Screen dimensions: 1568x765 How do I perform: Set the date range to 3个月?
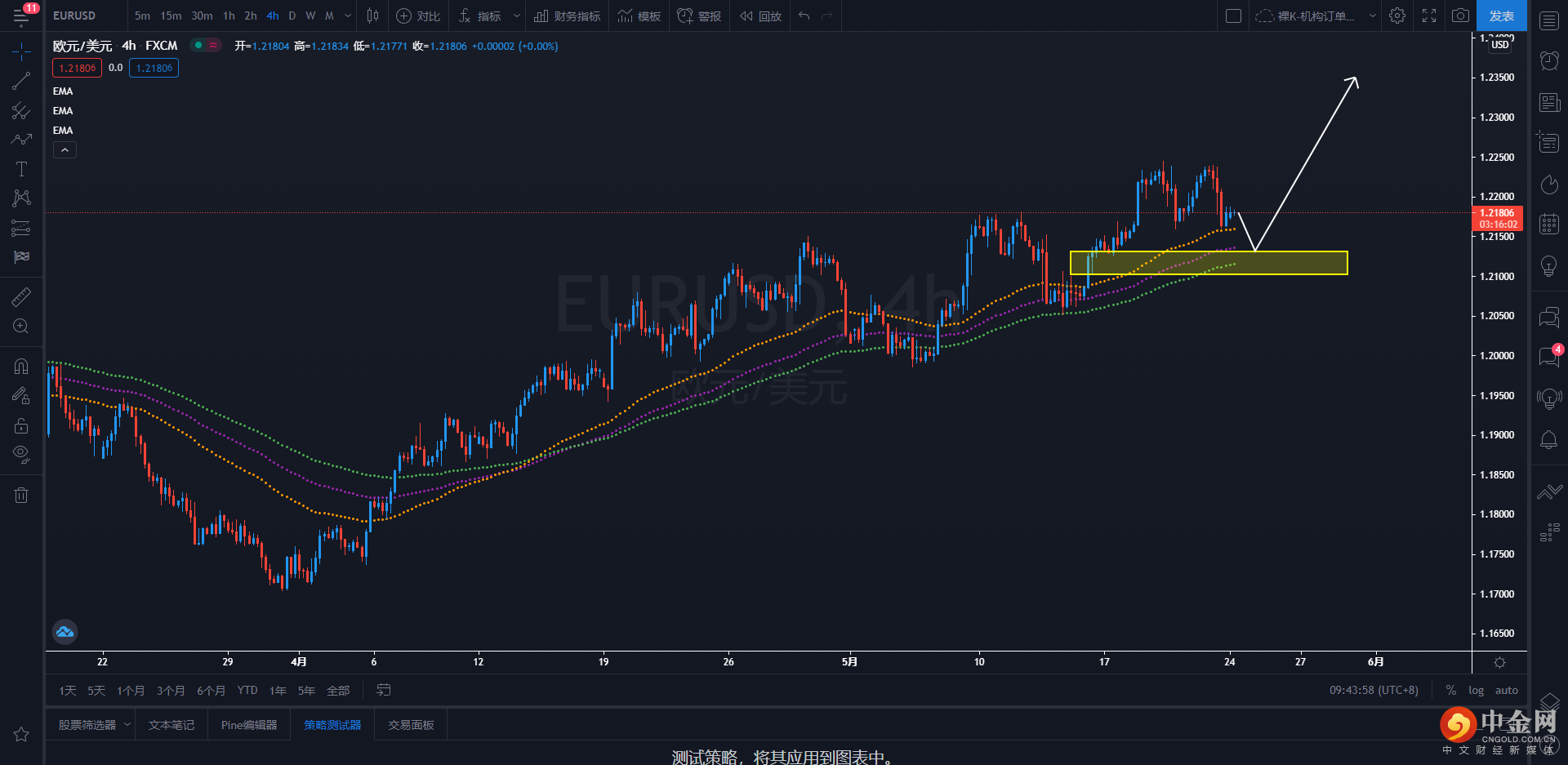click(171, 691)
